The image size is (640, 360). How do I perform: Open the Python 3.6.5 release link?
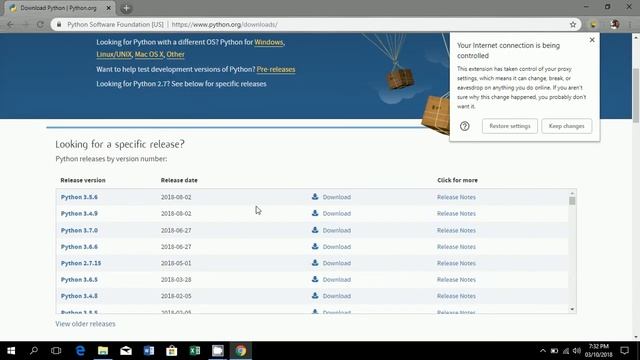(x=79, y=280)
